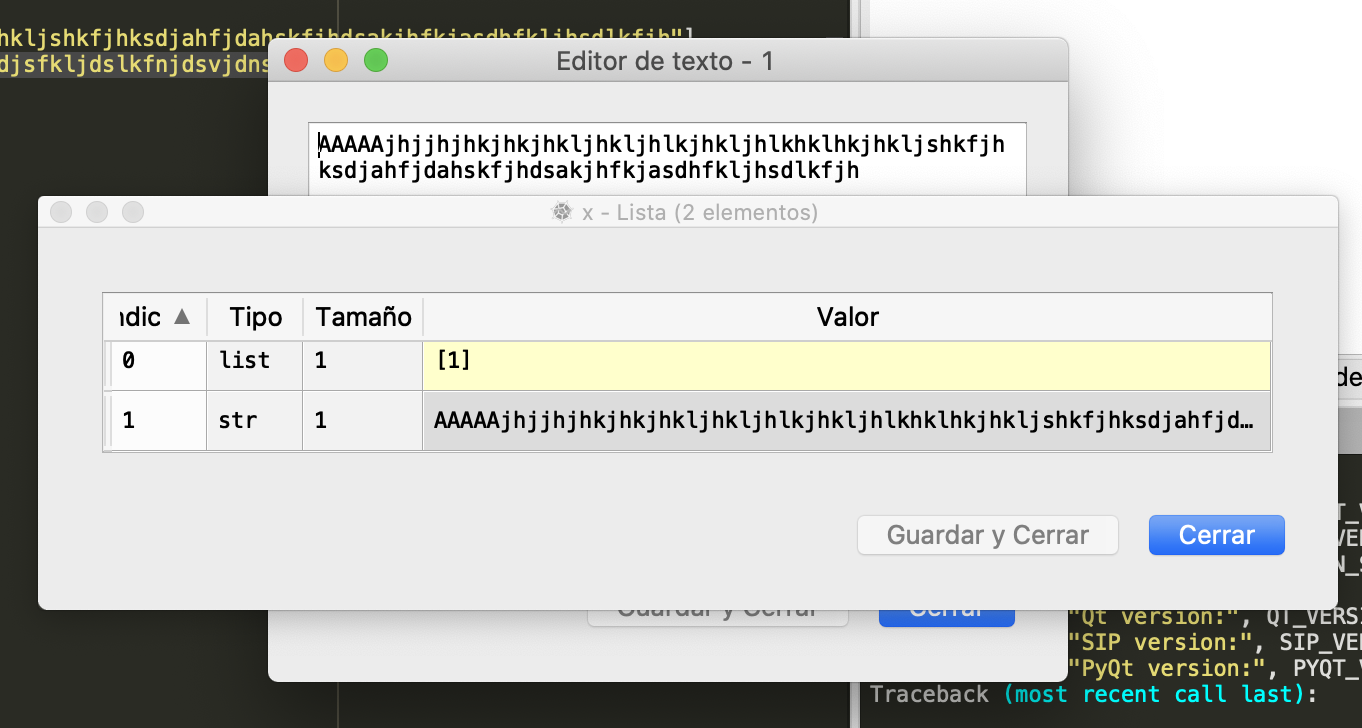Click the Tipo column header

coord(255,317)
